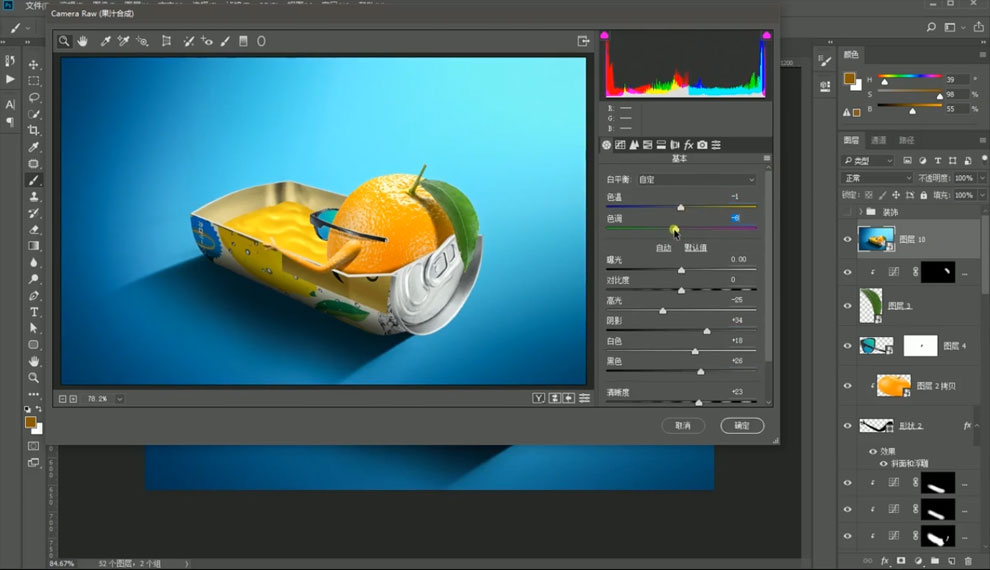Select the Crop tool in Camera Raw
Image resolution: width=990 pixels, height=570 pixels.
(x=166, y=41)
